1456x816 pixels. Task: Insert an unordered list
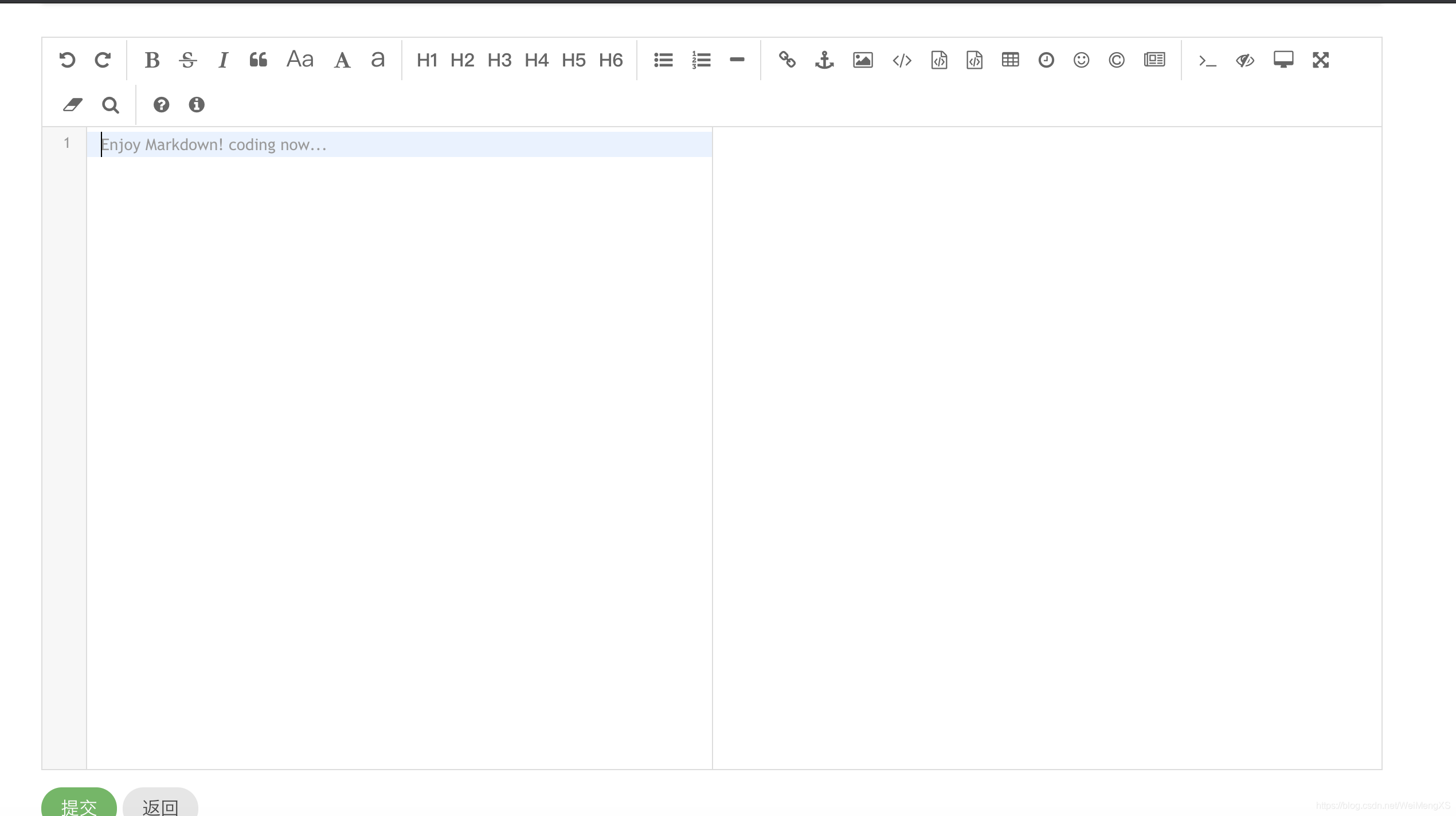[x=663, y=60]
